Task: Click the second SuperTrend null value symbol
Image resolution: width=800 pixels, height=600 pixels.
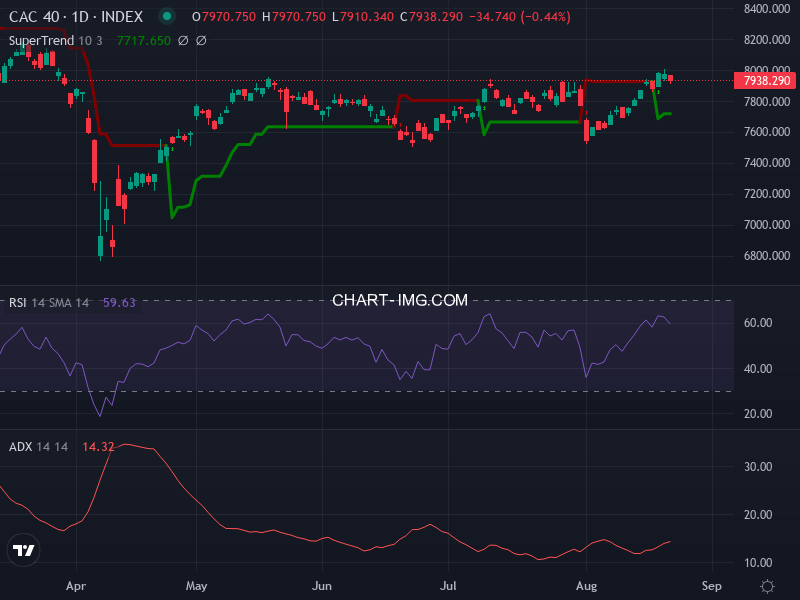Action: coord(201,40)
